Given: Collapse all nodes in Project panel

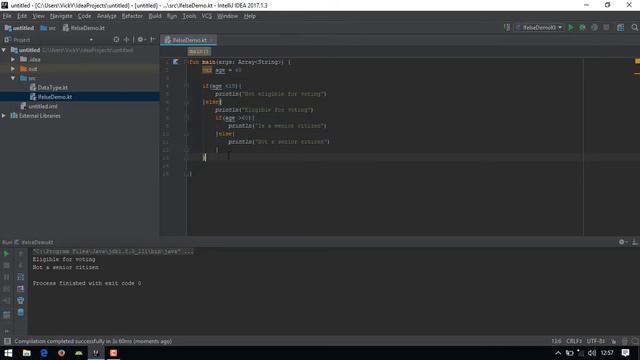Looking at the screenshot, I should (126, 40).
